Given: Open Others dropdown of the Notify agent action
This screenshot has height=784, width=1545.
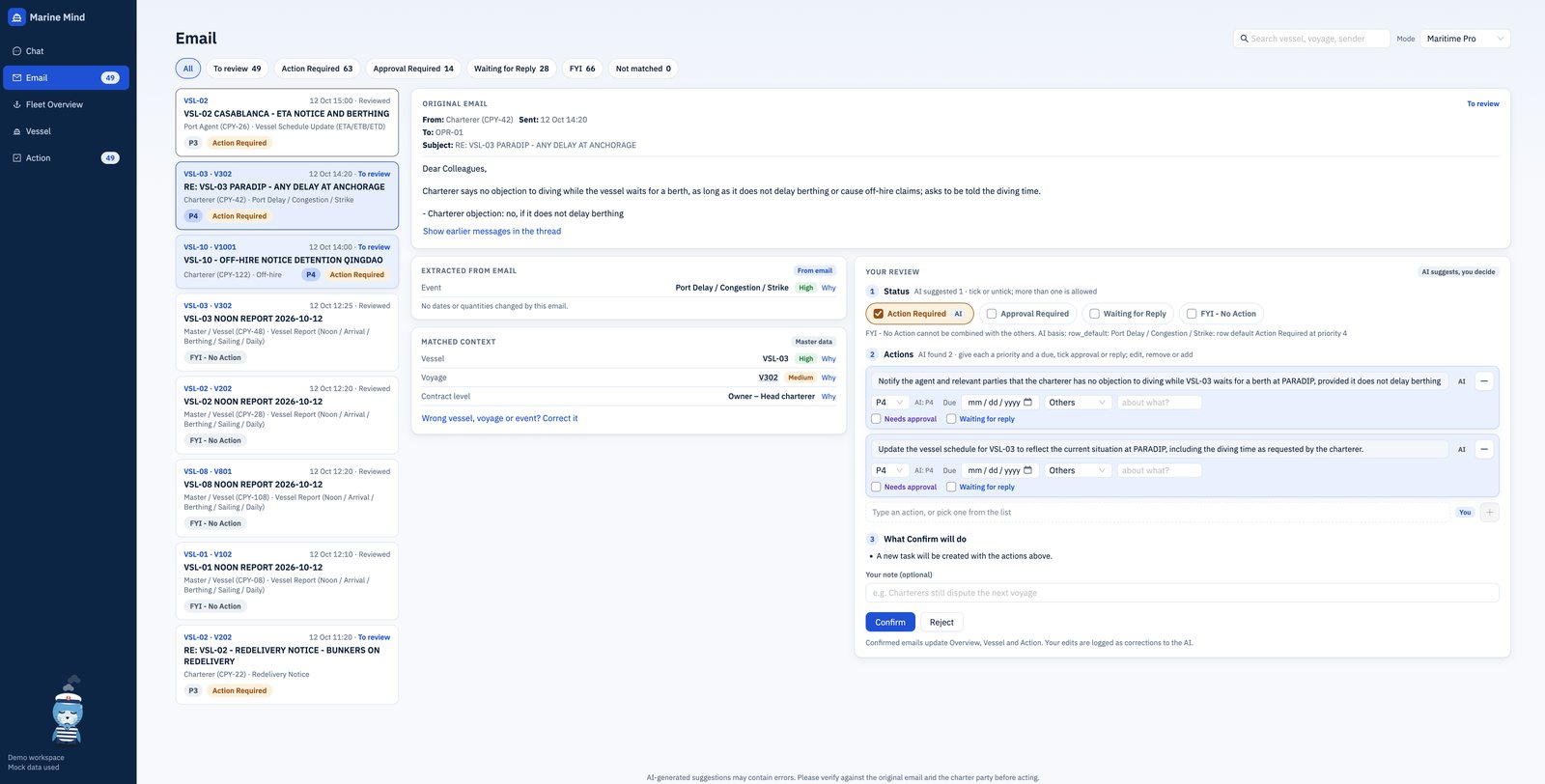Looking at the screenshot, I should [x=1078, y=403].
